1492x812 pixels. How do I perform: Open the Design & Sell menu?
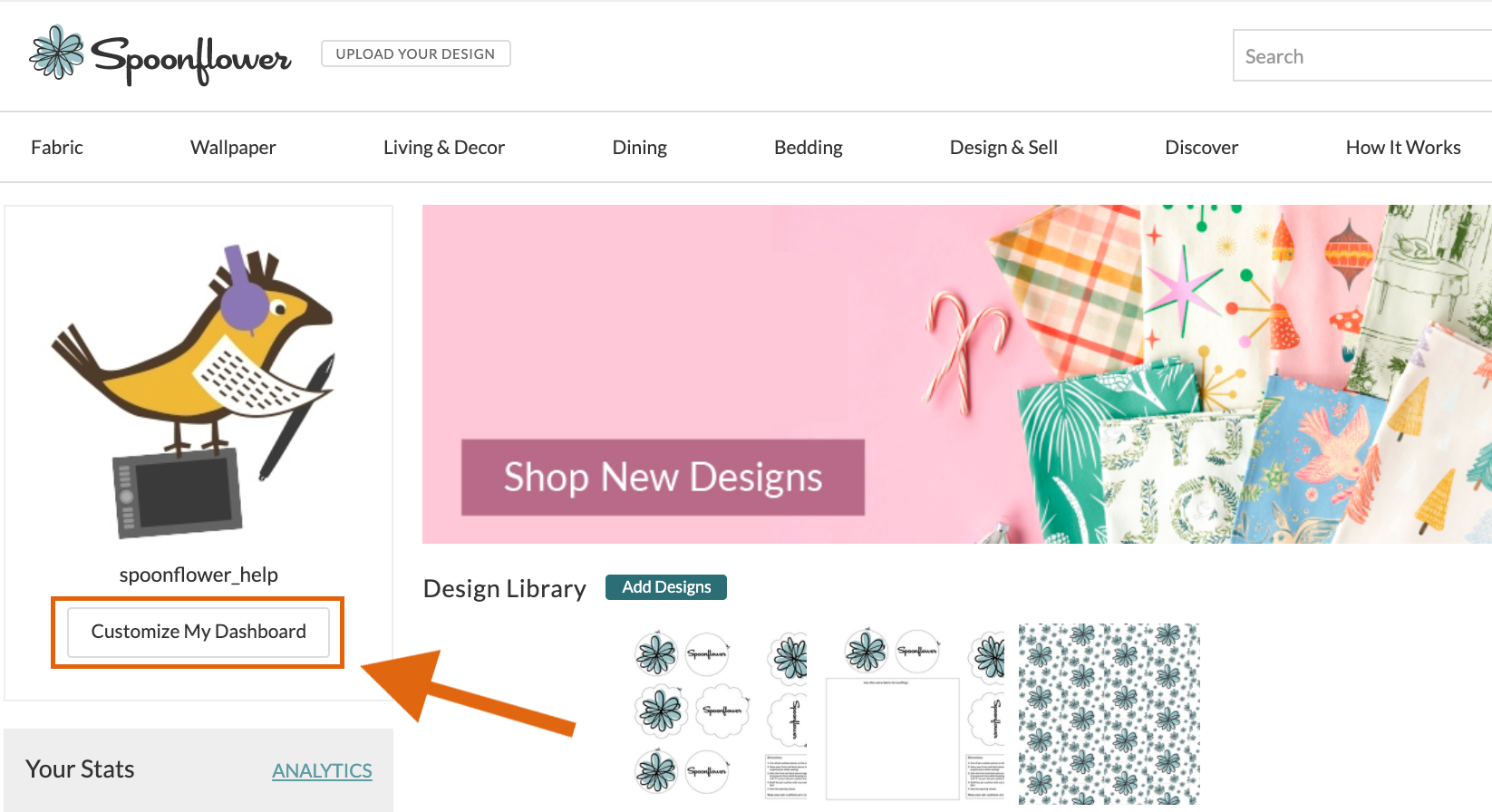(x=1003, y=147)
